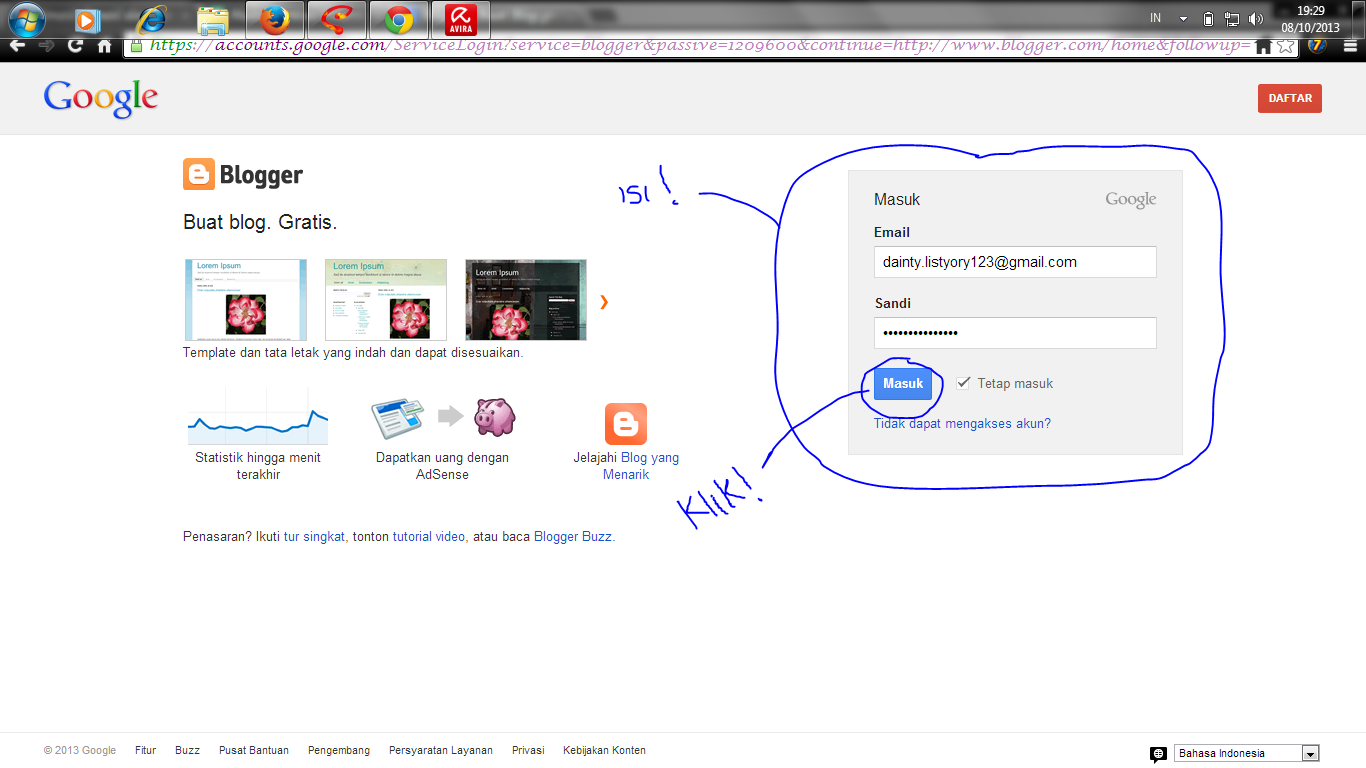The height and width of the screenshot is (768, 1366).
Task: Open the Windows Start menu orb
Action: 26,18
